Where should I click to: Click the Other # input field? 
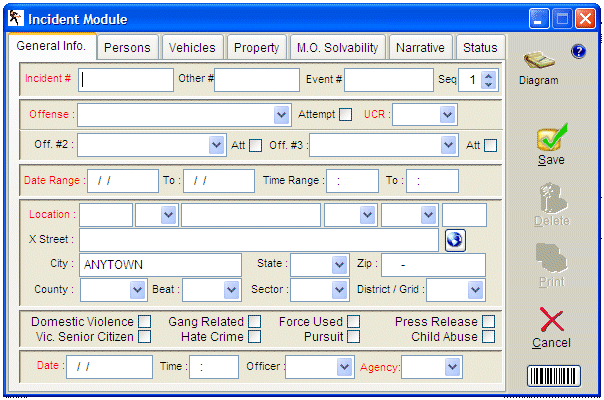257,80
